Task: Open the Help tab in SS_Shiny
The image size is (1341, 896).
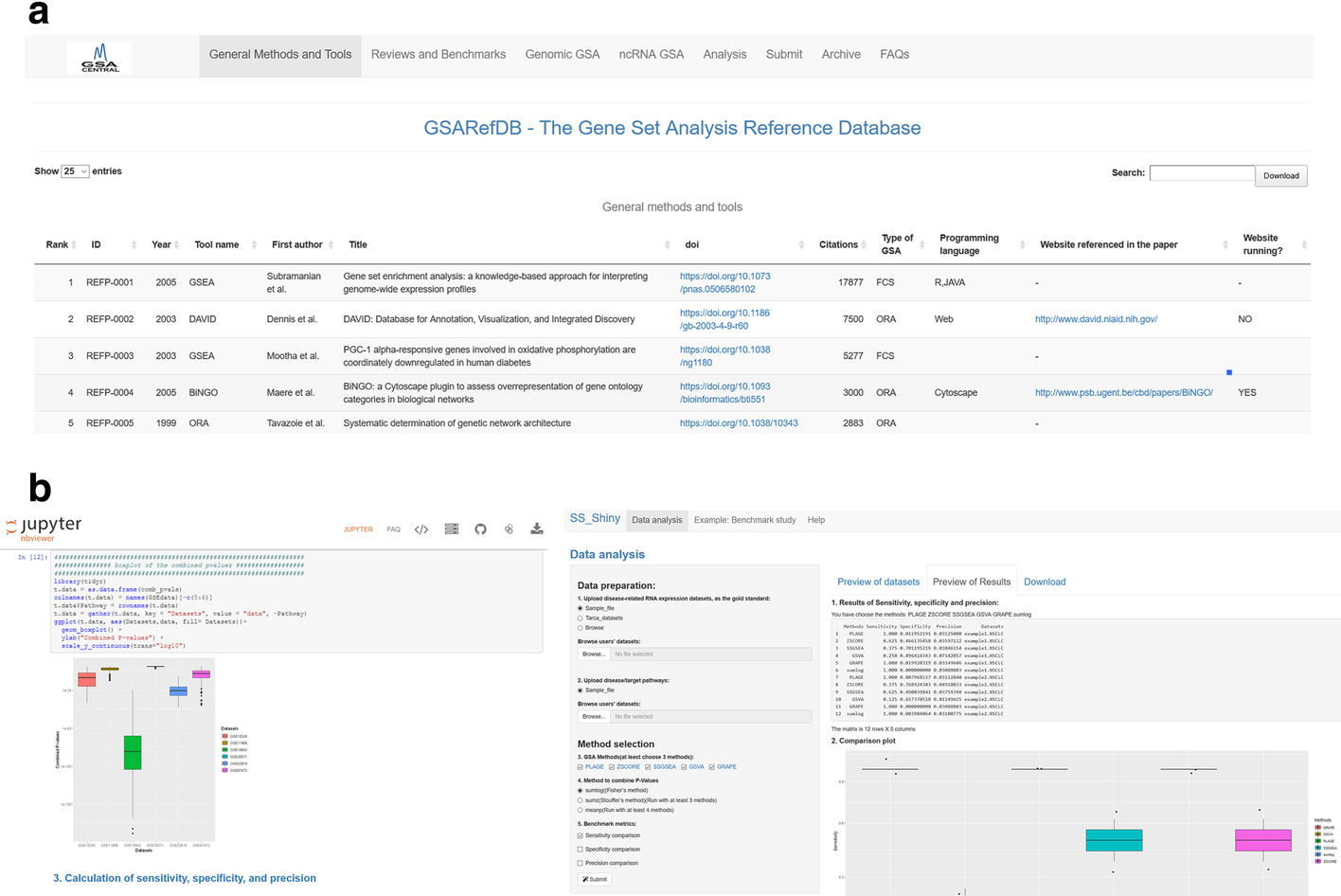Action: pyautogui.click(x=816, y=520)
